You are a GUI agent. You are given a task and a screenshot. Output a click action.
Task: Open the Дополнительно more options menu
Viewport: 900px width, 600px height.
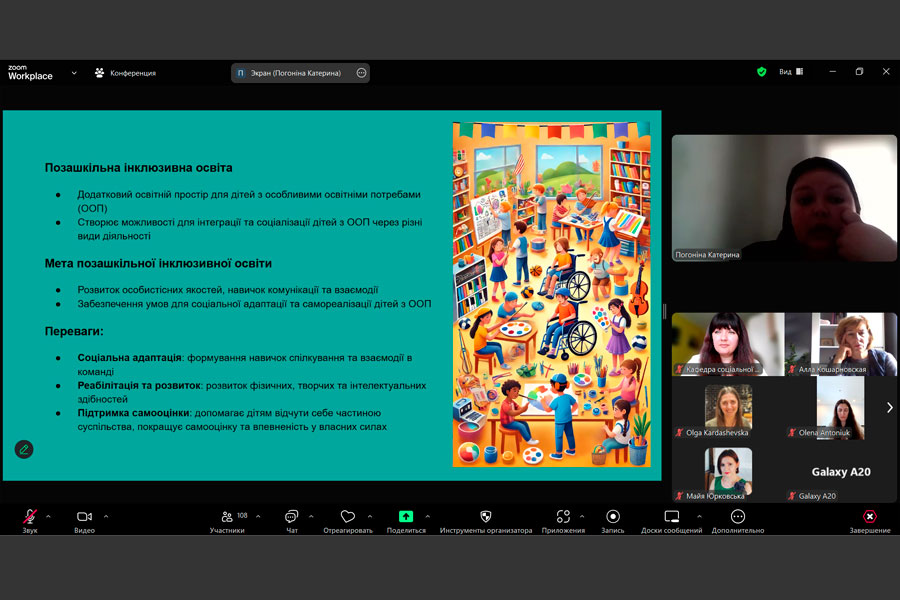pyautogui.click(x=738, y=517)
